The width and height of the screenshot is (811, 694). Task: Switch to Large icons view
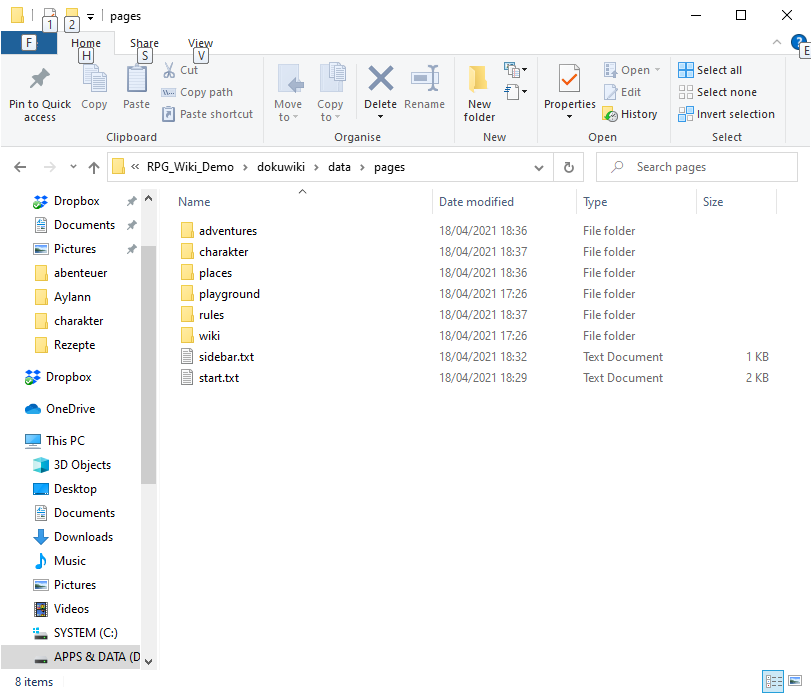tap(795, 682)
